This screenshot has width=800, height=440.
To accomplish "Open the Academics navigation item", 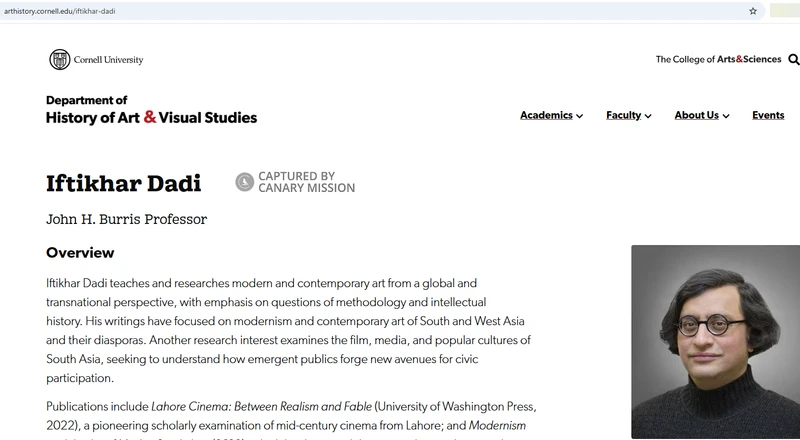I will pos(546,115).
